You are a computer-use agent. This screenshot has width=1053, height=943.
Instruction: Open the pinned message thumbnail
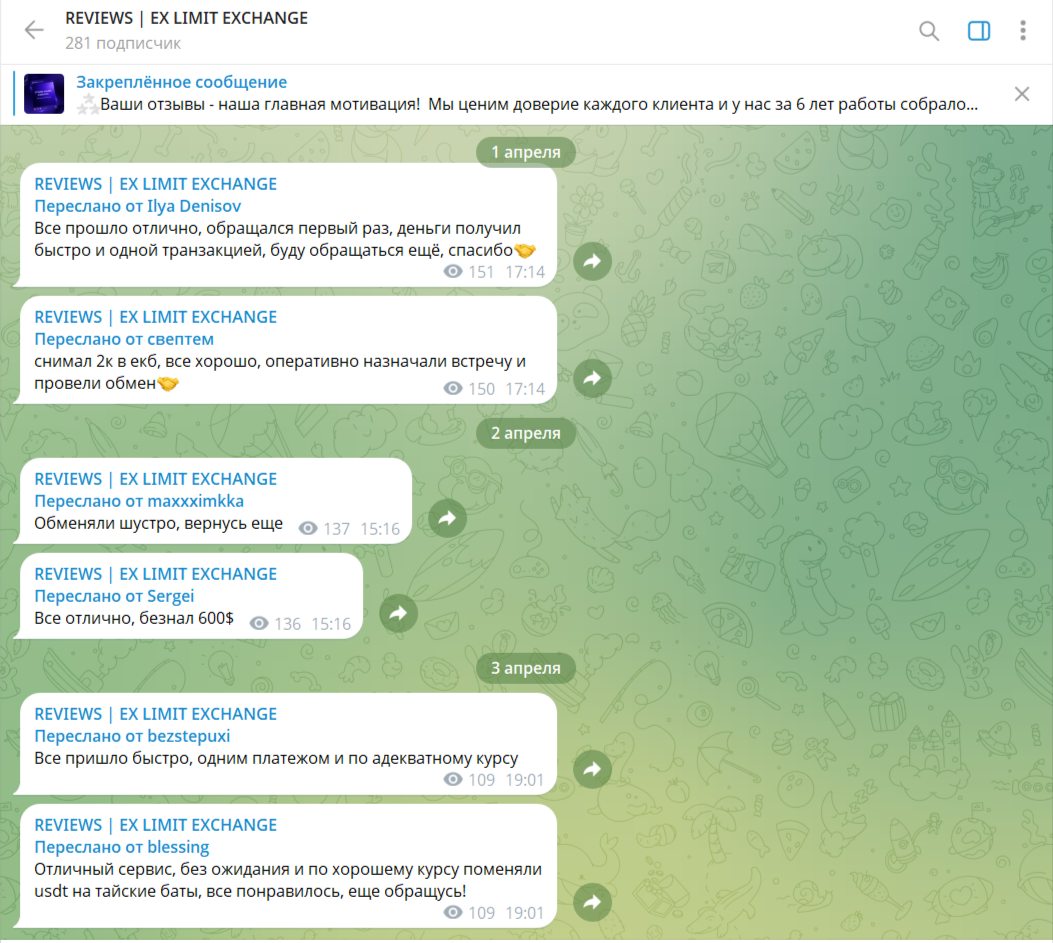44,93
